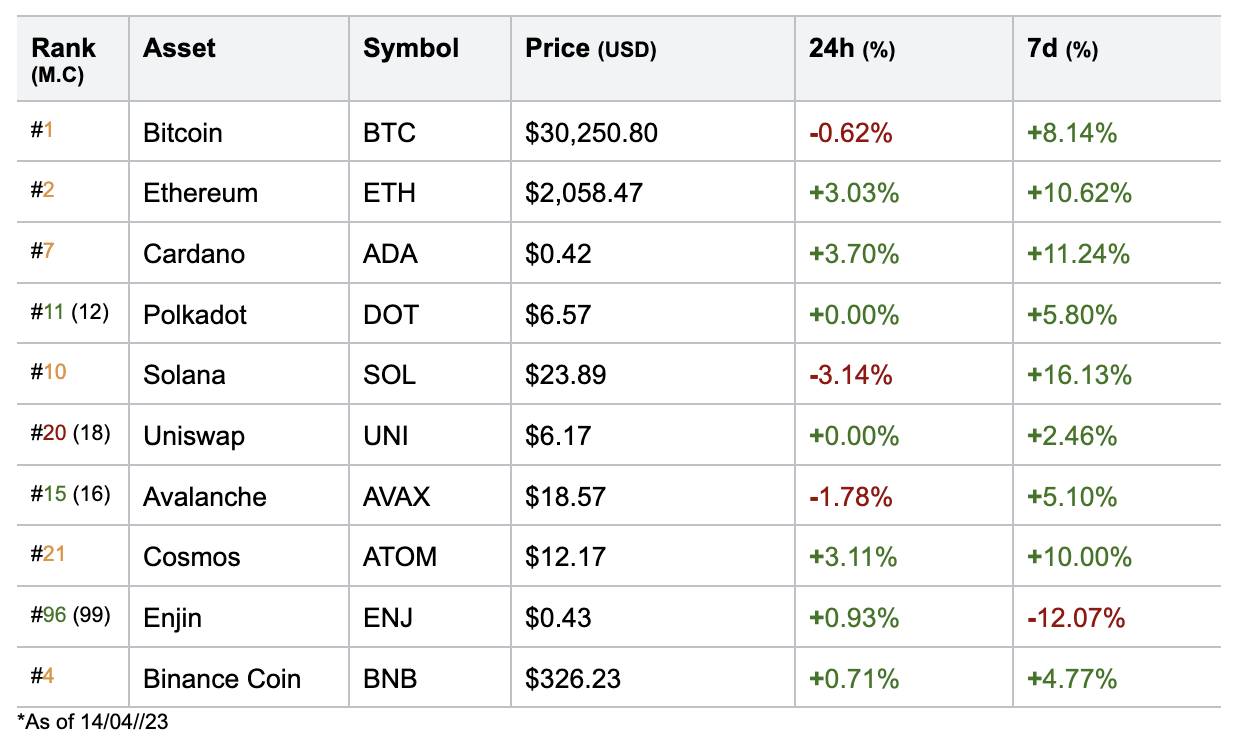Select the Cosmos asset name
Image resolution: width=1238 pixels, height=752 pixels.
click(x=192, y=557)
